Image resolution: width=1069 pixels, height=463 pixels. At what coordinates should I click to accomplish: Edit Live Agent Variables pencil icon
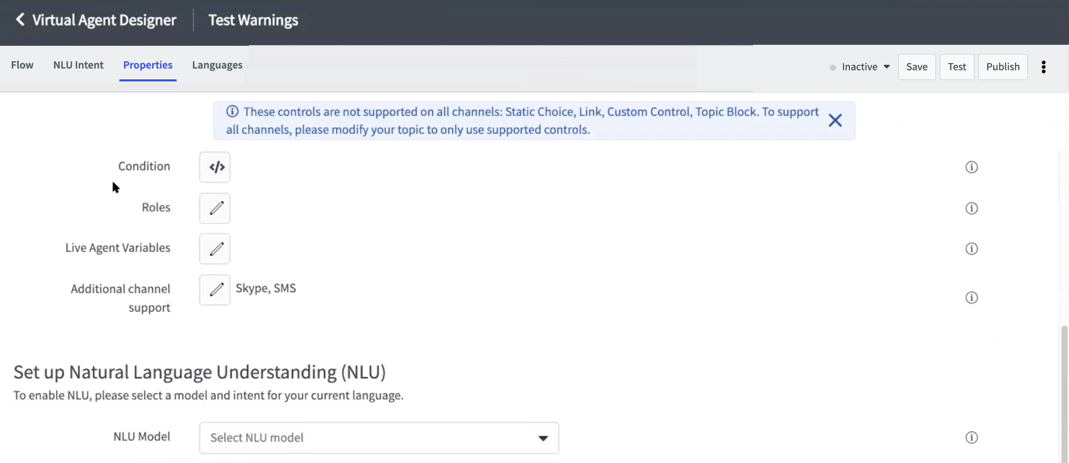tap(215, 249)
